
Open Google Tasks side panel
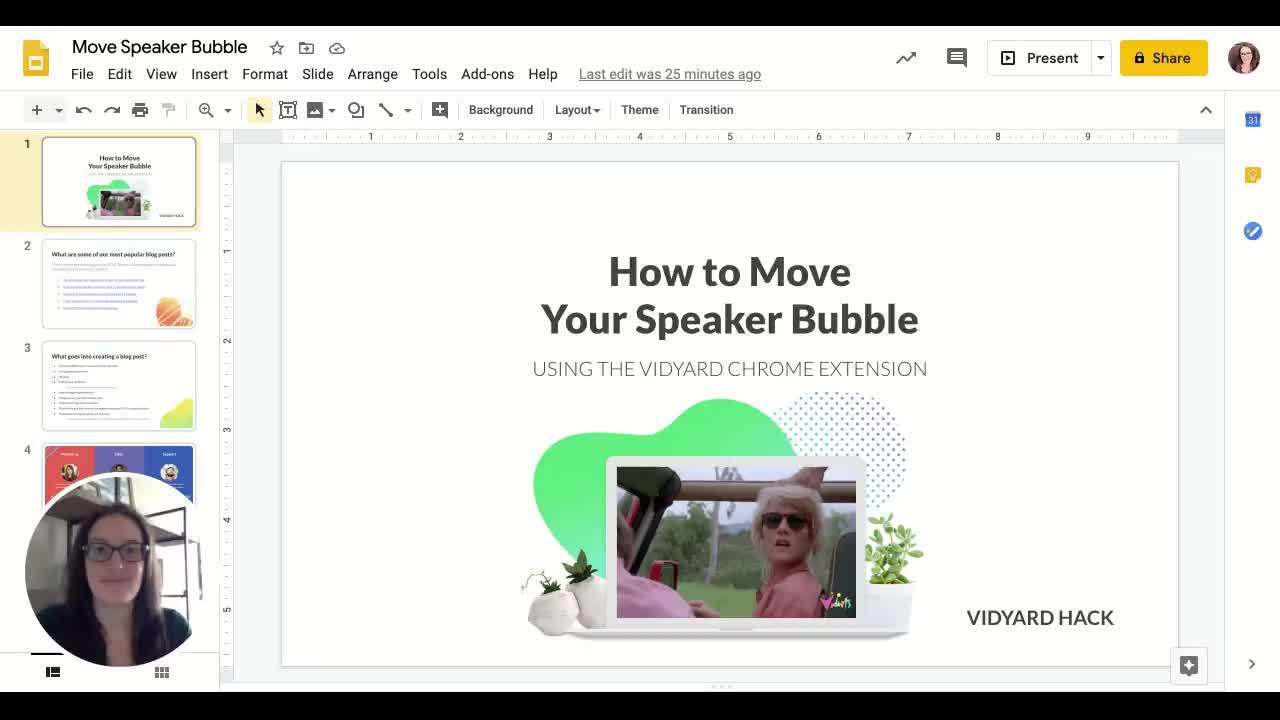[x=1253, y=231]
